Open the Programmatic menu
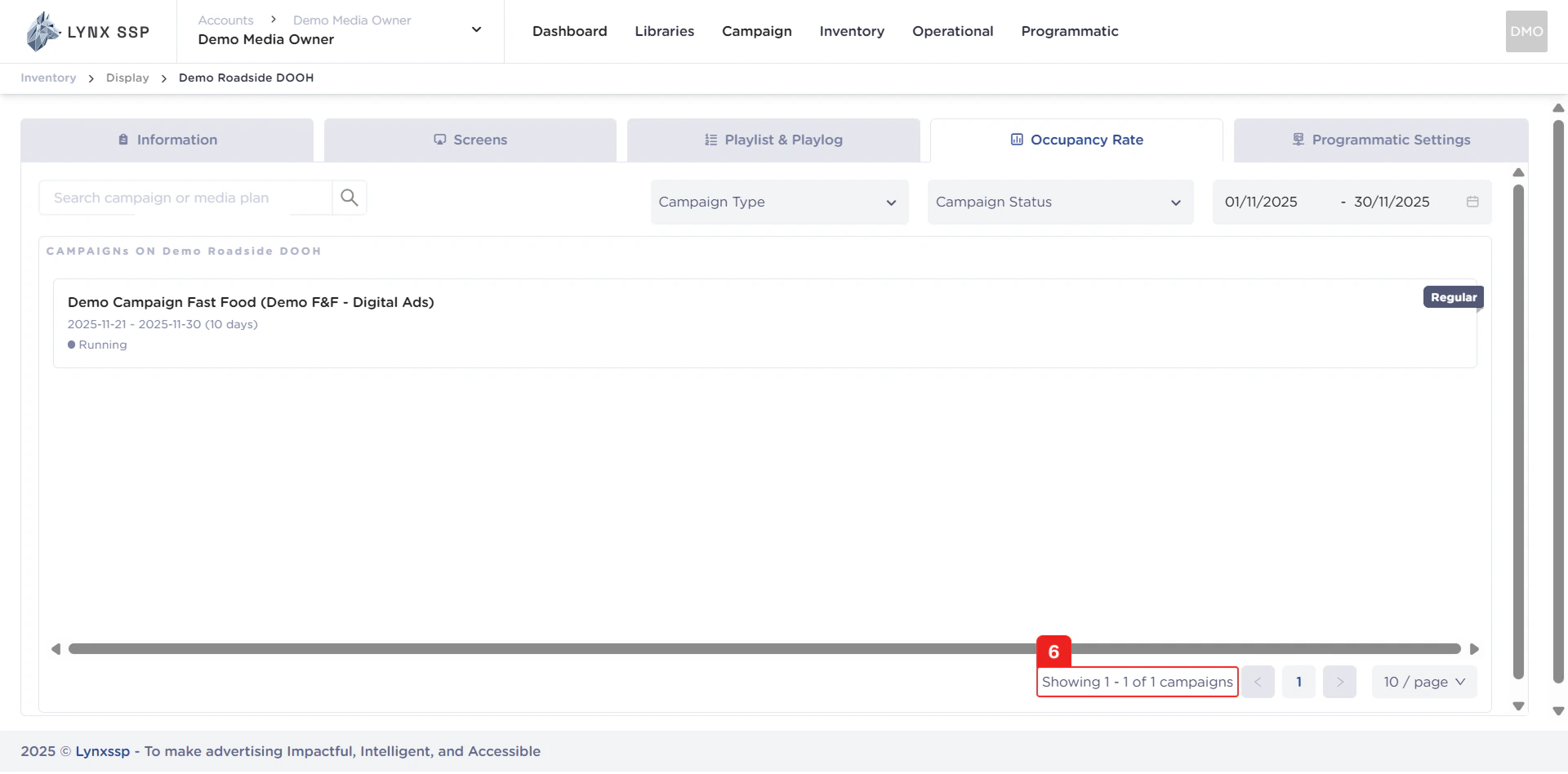The height and width of the screenshot is (774, 1568). coord(1070,31)
